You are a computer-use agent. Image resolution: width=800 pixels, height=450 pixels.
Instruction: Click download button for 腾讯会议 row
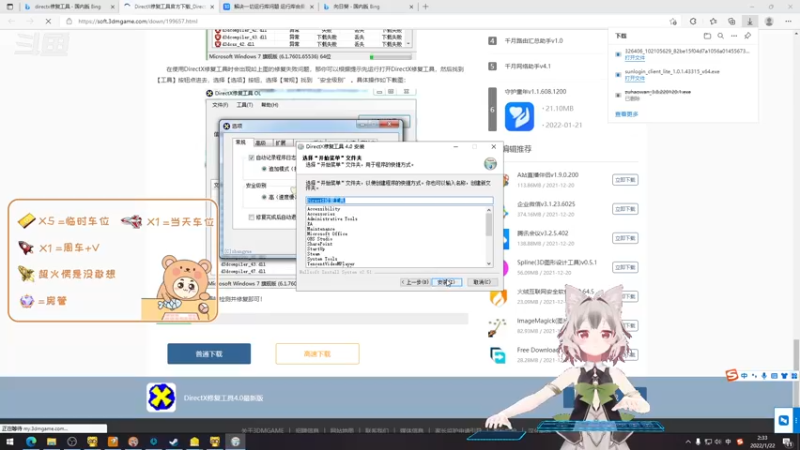pyautogui.click(x=625, y=238)
